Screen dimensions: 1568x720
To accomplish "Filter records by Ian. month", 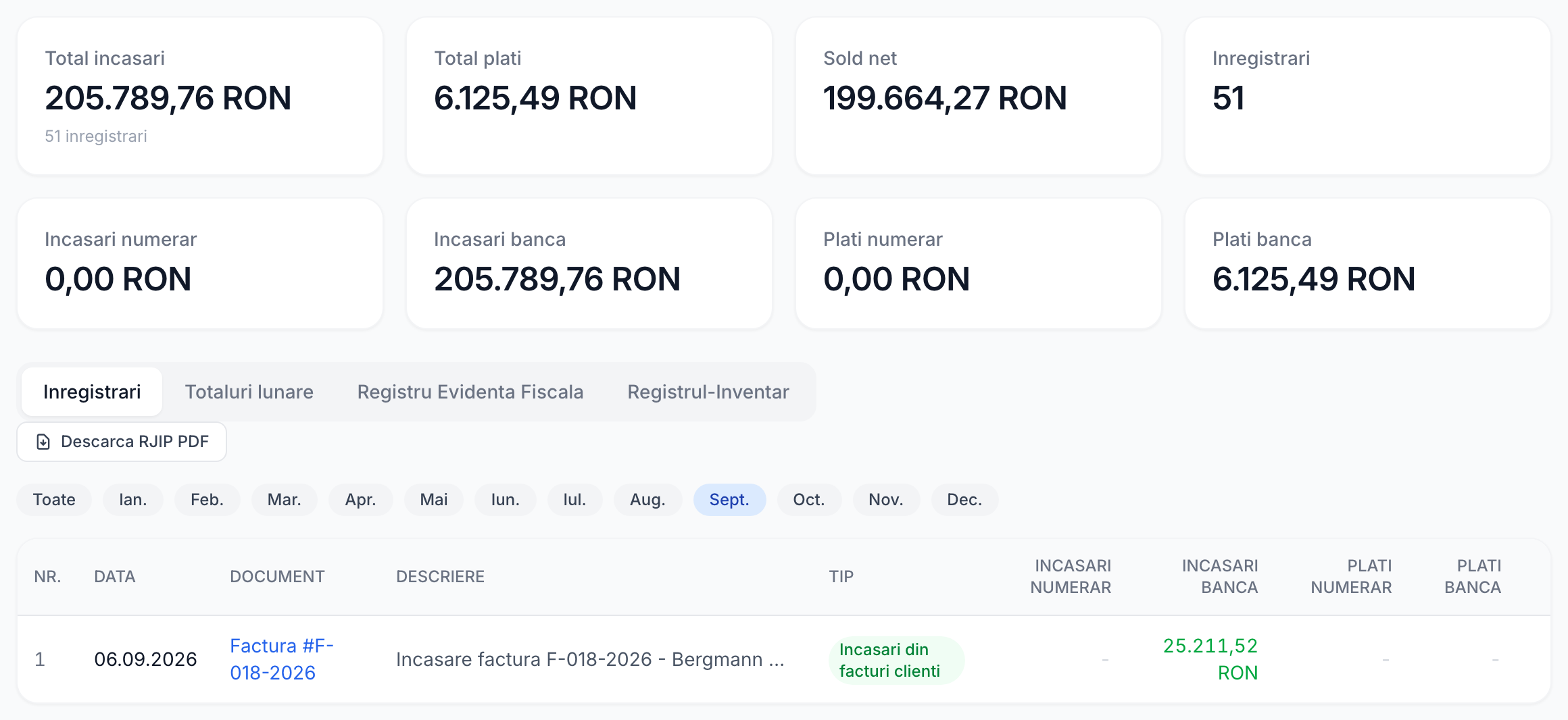I will (133, 500).
